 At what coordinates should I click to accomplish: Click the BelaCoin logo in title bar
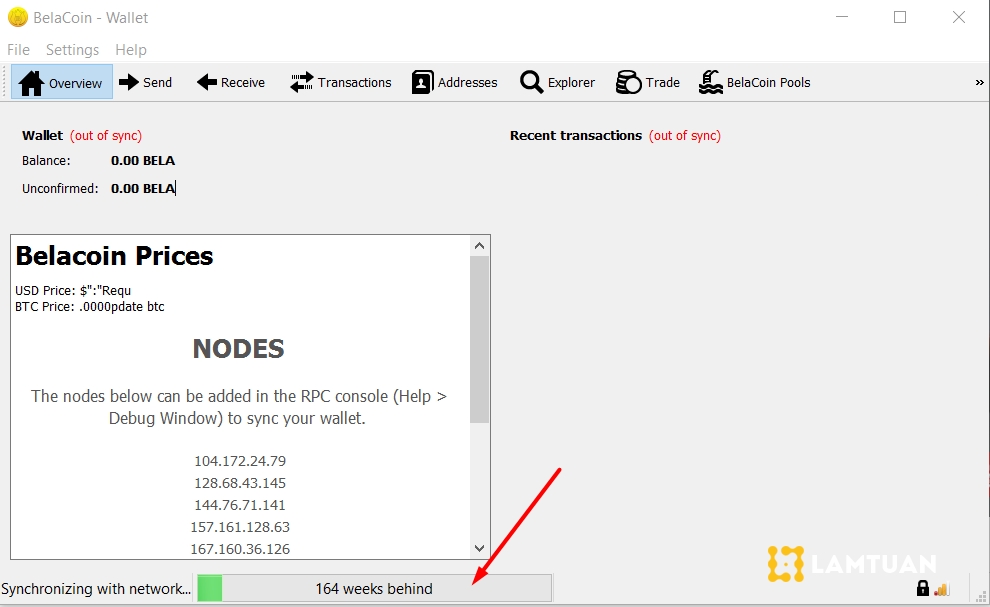tap(18, 18)
